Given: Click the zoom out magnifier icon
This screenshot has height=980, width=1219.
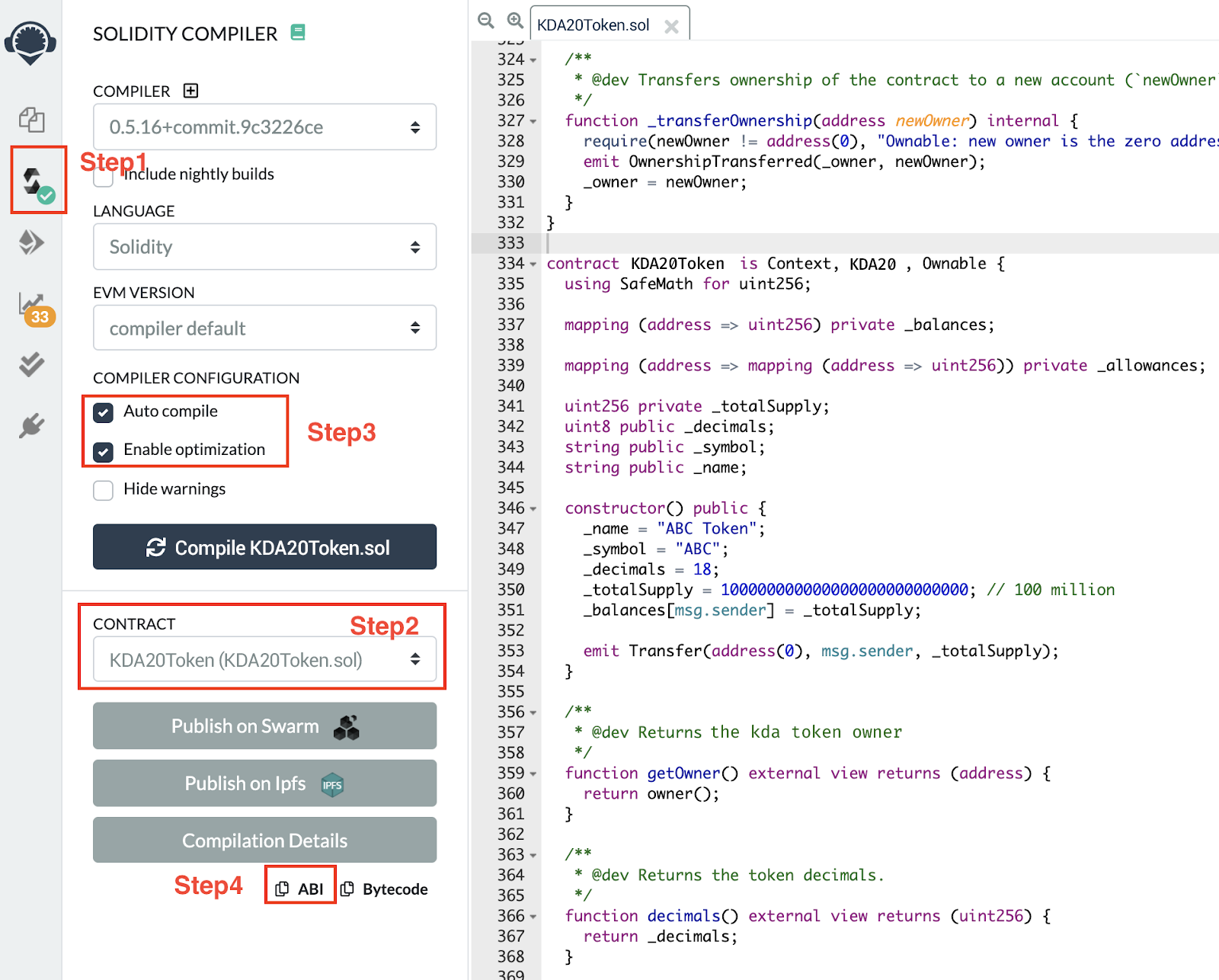Looking at the screenshot, I should (486, 21).
